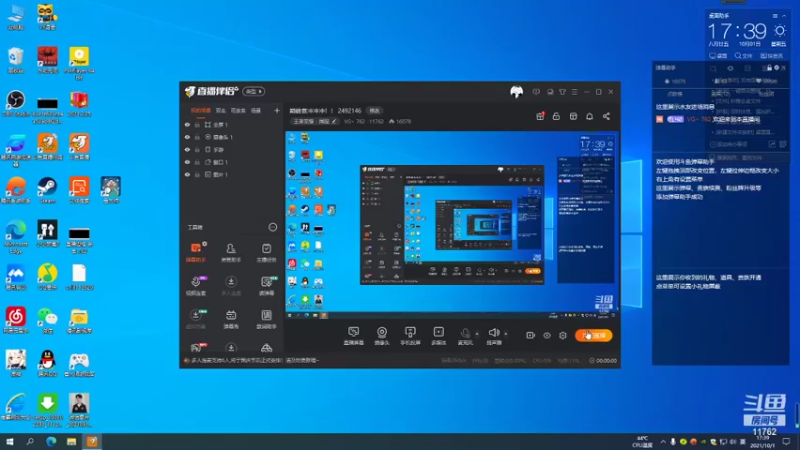Image resolution: width=800 pixels, height=450 pixels.
Task: Open the camera source in bottom toolbar
Action: pos(382,336)
